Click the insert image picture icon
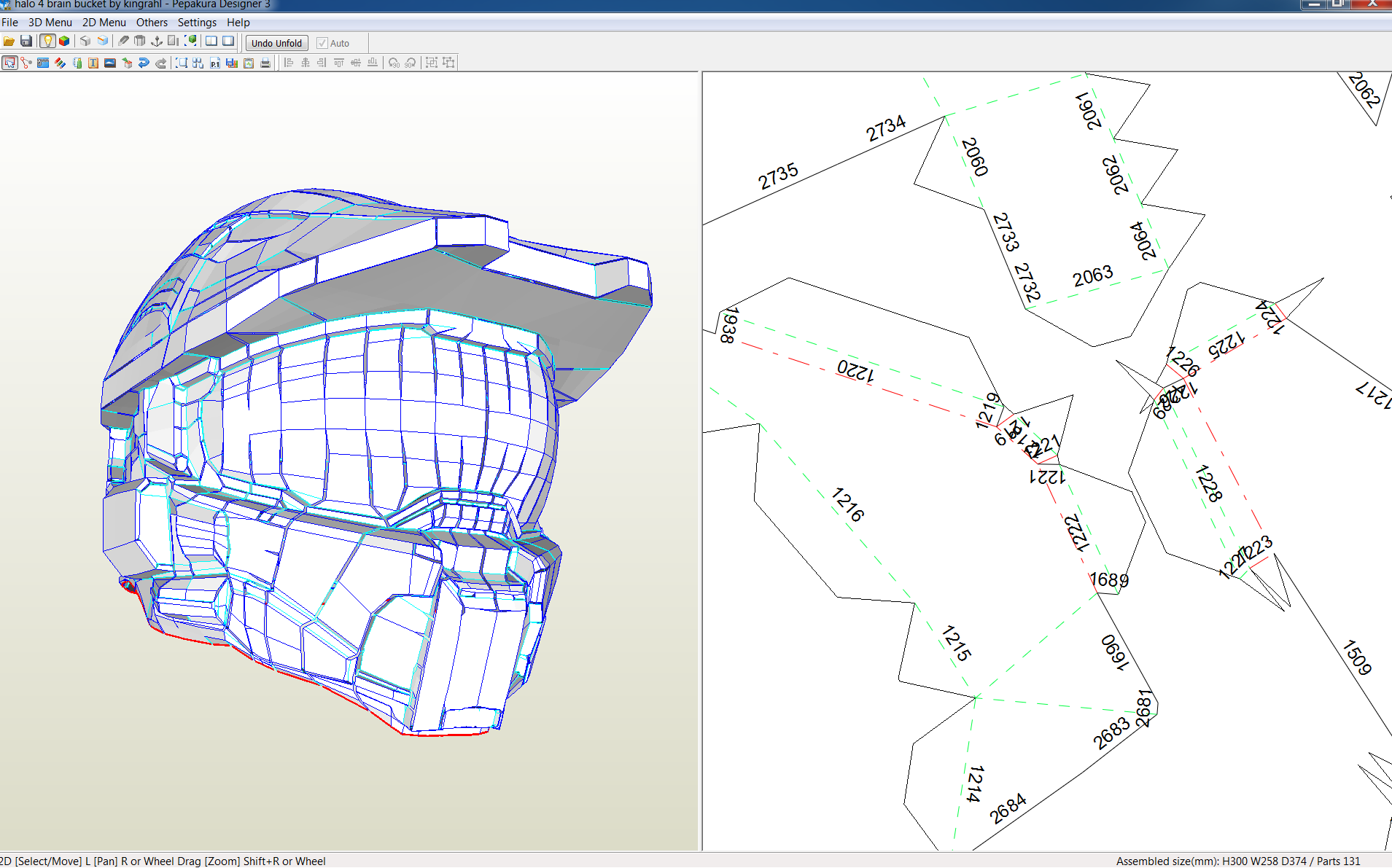 pyautogui.click(x=110, y=63)
